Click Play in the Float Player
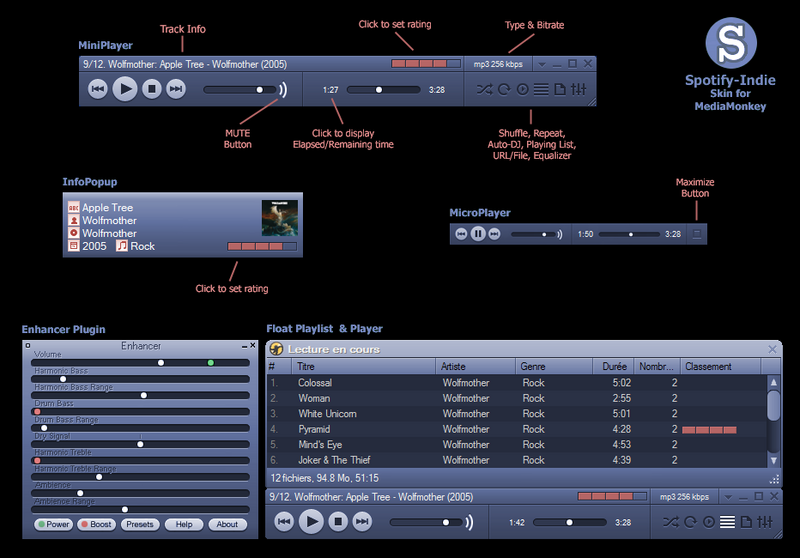Viewport: 800px width, 558px height. 311,521
